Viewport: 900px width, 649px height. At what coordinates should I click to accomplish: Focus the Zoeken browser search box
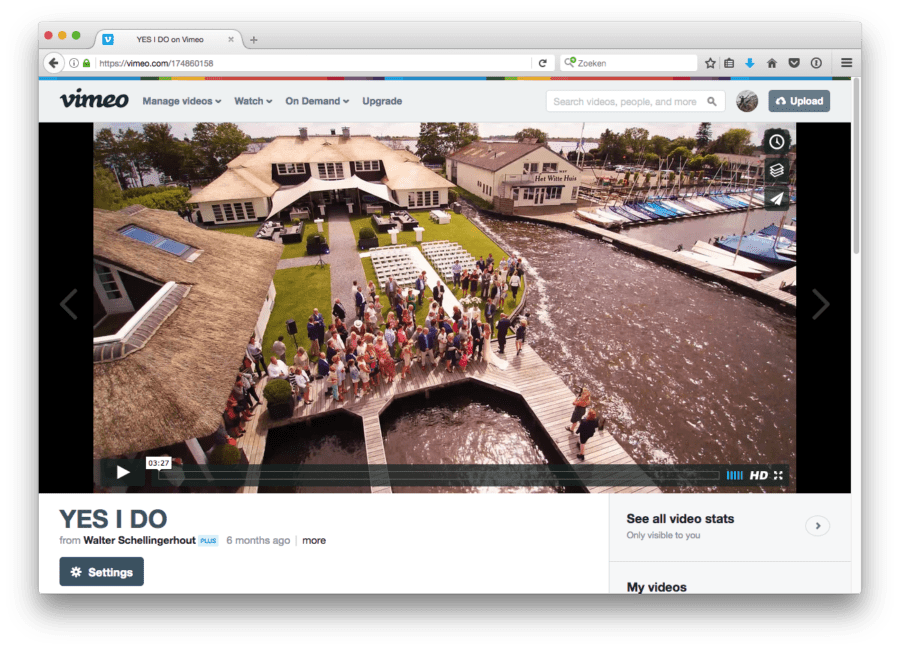pyautogui.click(x=629, y=63)
